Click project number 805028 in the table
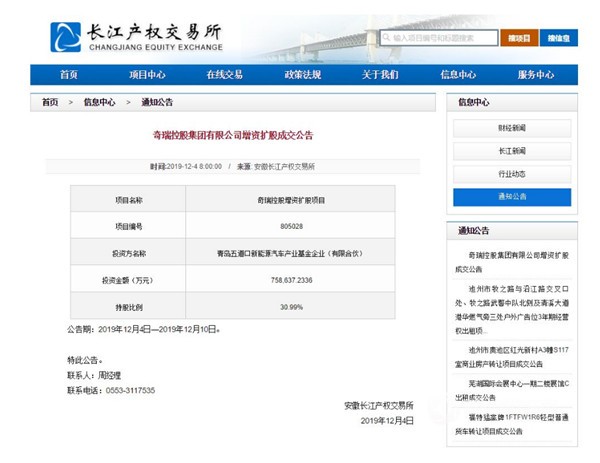Screen dimensions: 600x463 pos(291,227)
